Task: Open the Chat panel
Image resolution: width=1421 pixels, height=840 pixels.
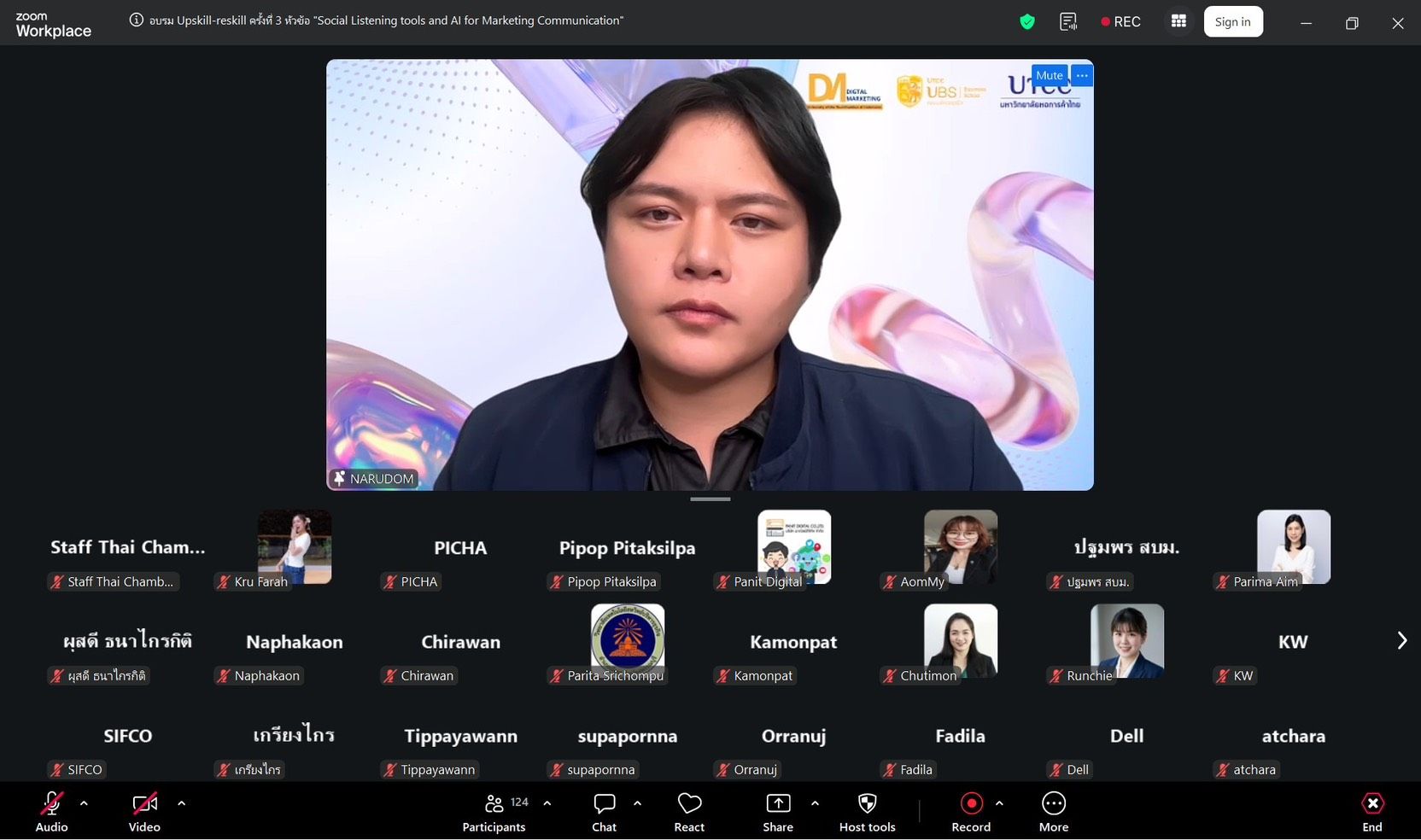Action: [605, 812]
